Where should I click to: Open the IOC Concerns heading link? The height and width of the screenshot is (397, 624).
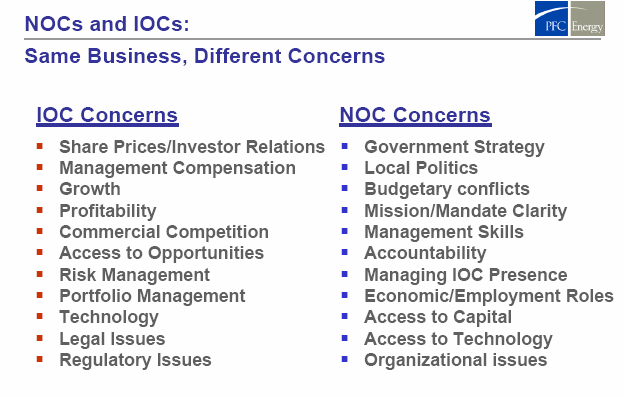(107, 115)
